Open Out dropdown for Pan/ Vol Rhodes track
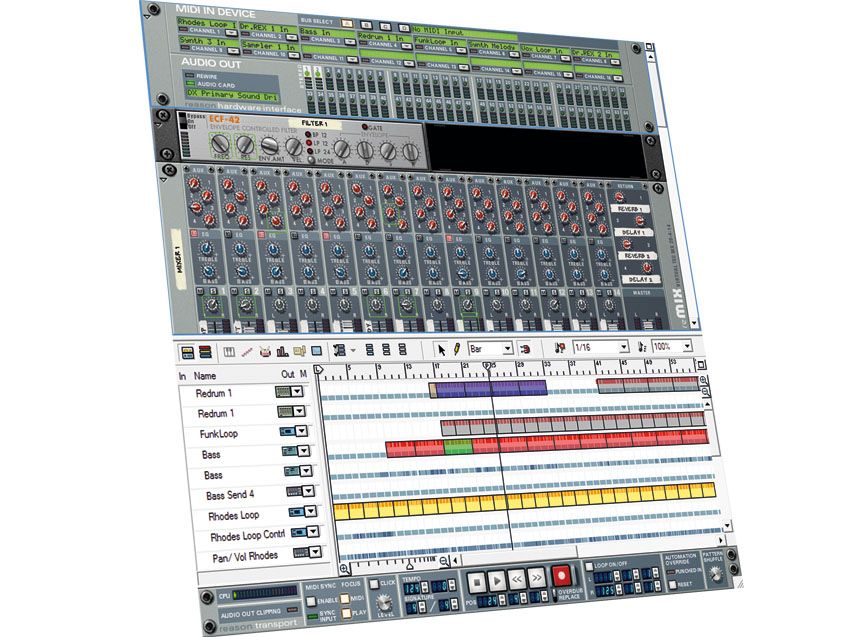This screenshot has height=637, width=850. pos(315,552)
